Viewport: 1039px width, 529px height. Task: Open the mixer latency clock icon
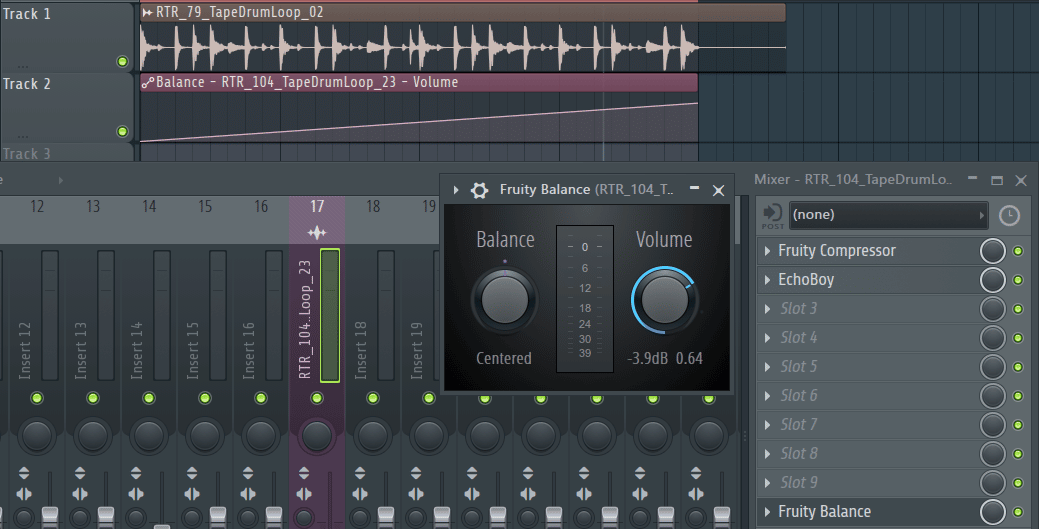(1009, 215)
